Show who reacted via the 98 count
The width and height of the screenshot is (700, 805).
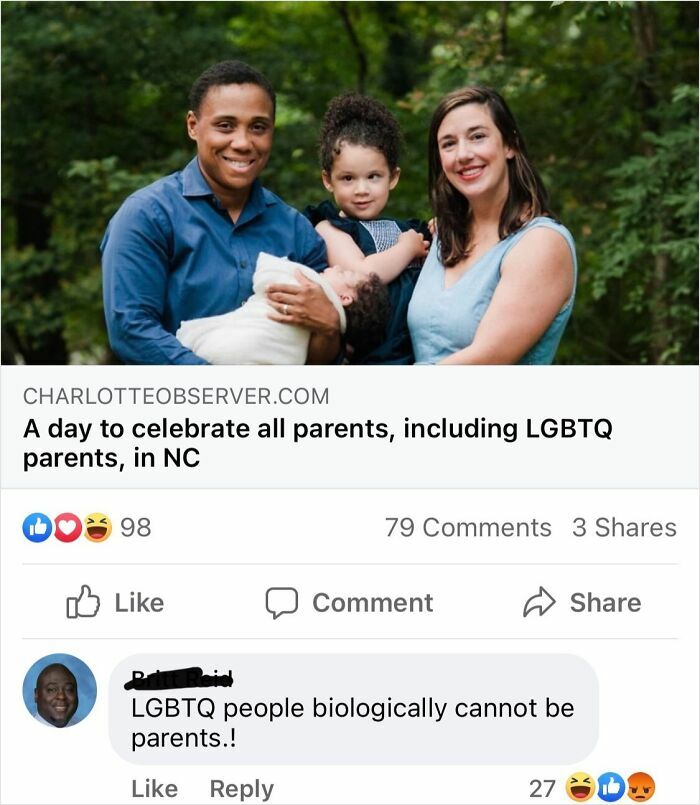point(136,527)
